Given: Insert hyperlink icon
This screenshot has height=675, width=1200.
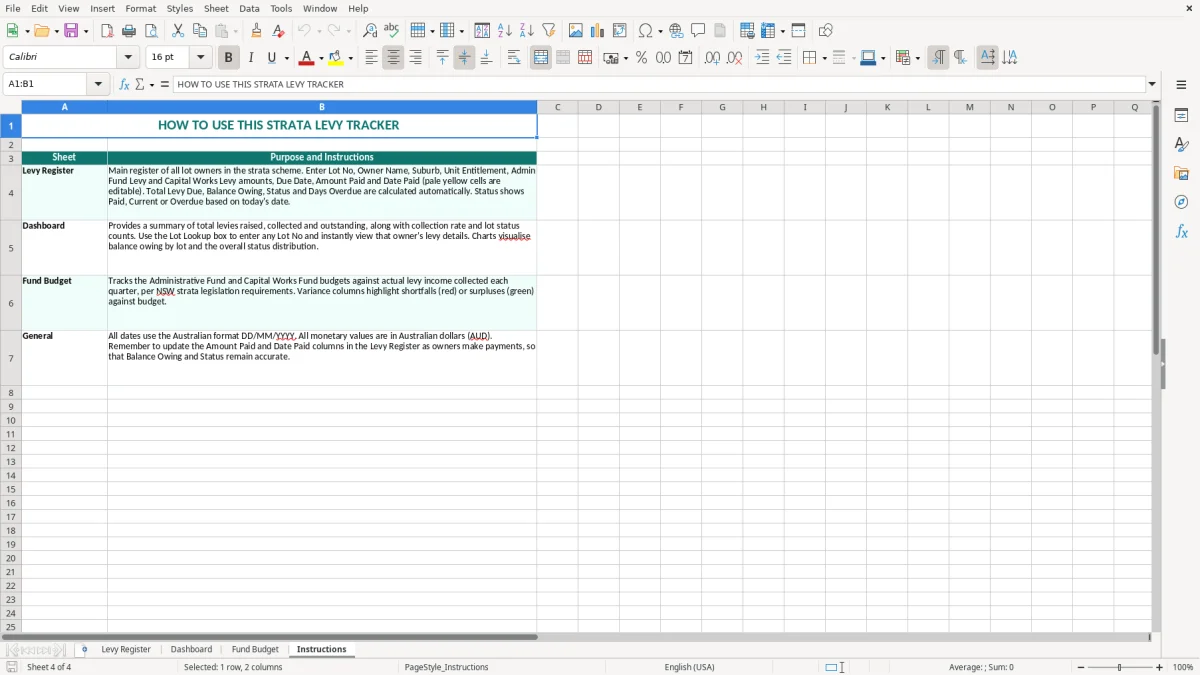Looking at the screenshot, I should click(x=676, y=31).
